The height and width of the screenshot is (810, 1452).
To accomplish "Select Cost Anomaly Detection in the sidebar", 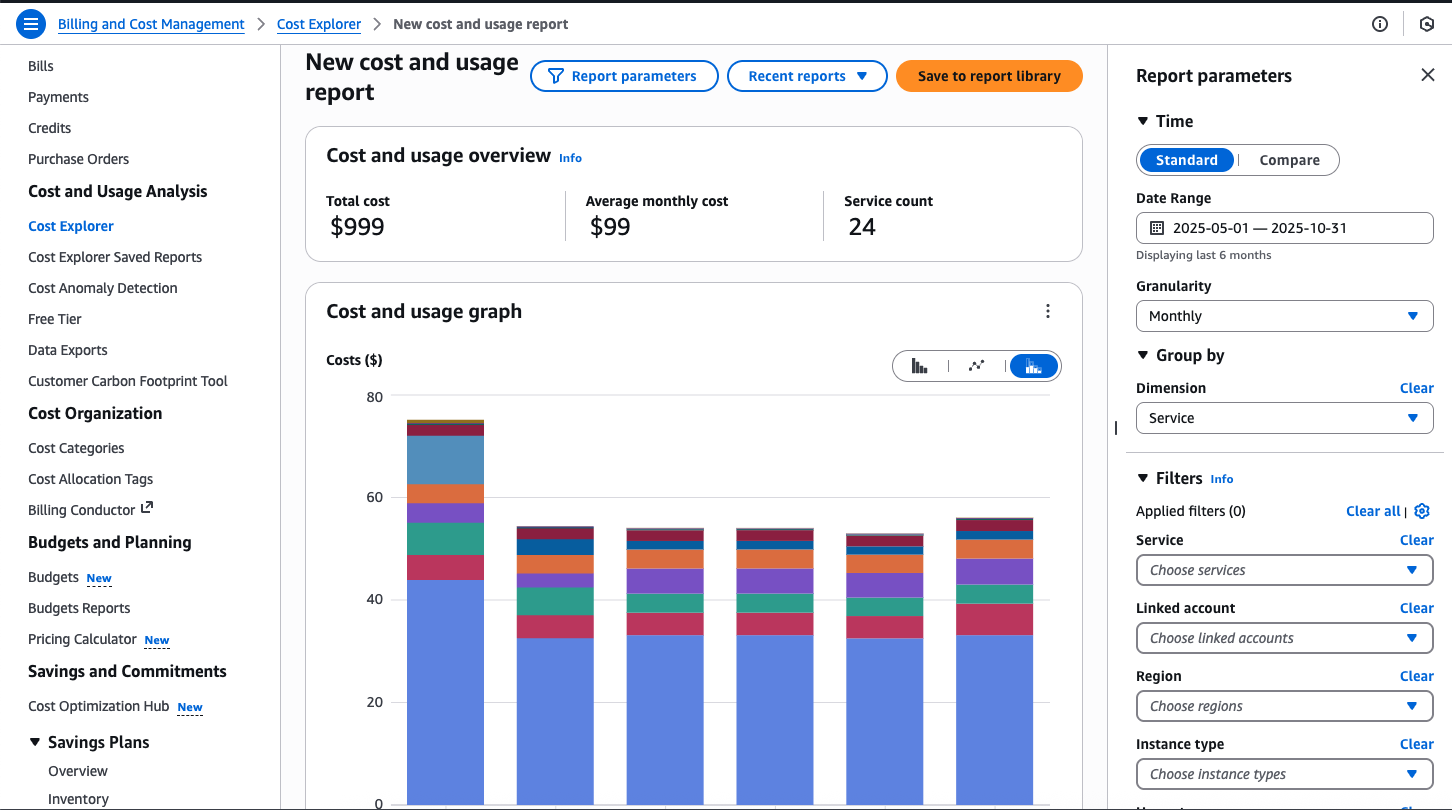I will 102,288.
